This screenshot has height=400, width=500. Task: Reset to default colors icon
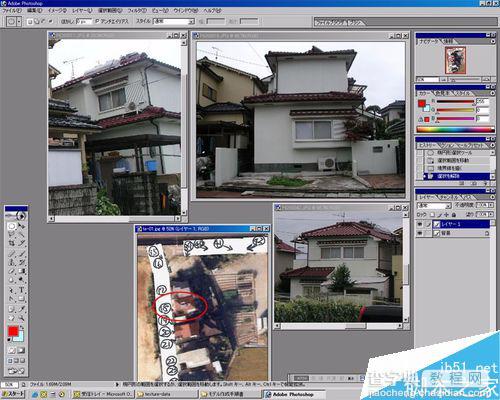[x=9, y=340]
